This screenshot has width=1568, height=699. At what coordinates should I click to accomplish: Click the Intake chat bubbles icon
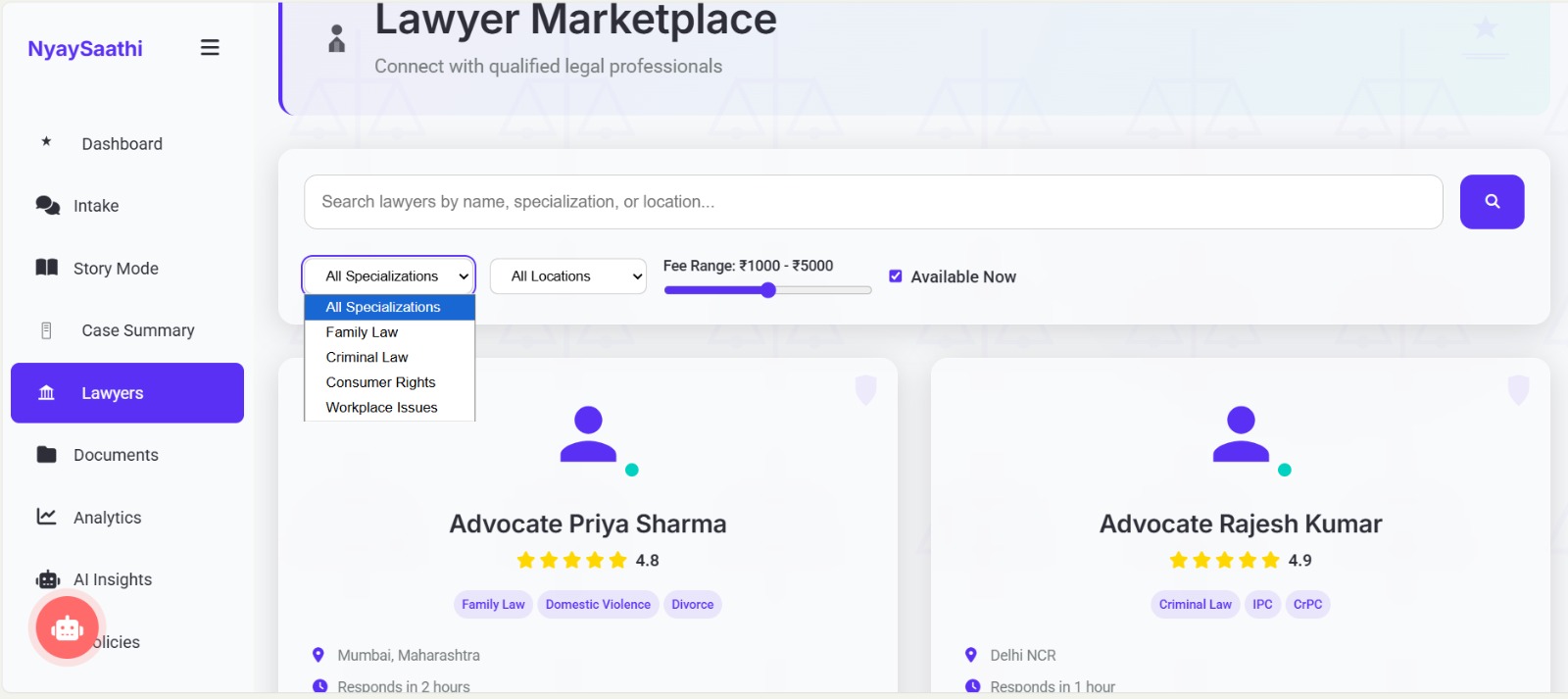tap(47, 205)
